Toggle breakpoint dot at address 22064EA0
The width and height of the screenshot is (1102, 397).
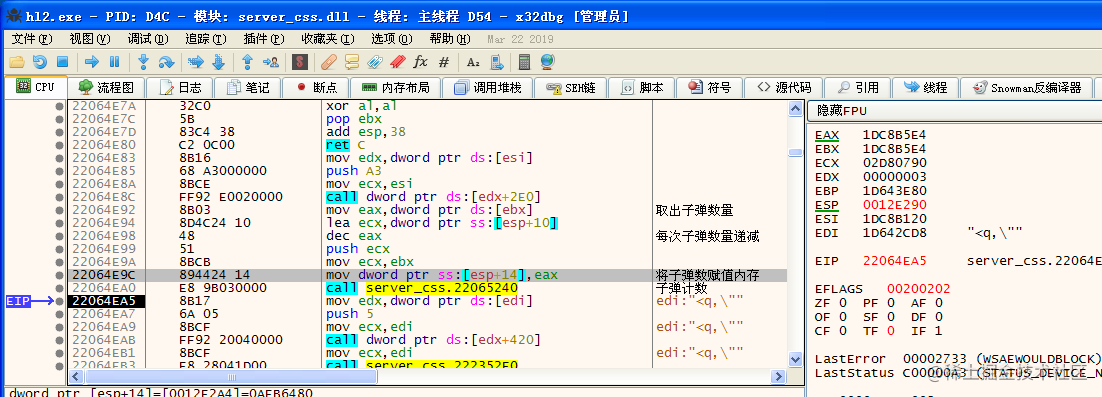click(x=60, y=288)
